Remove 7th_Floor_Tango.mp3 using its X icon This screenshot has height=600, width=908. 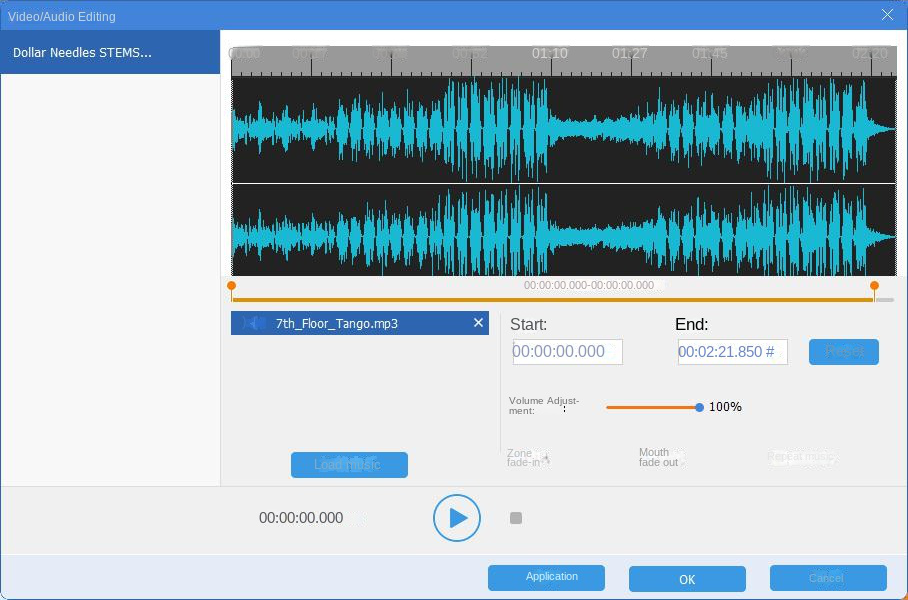478,322
